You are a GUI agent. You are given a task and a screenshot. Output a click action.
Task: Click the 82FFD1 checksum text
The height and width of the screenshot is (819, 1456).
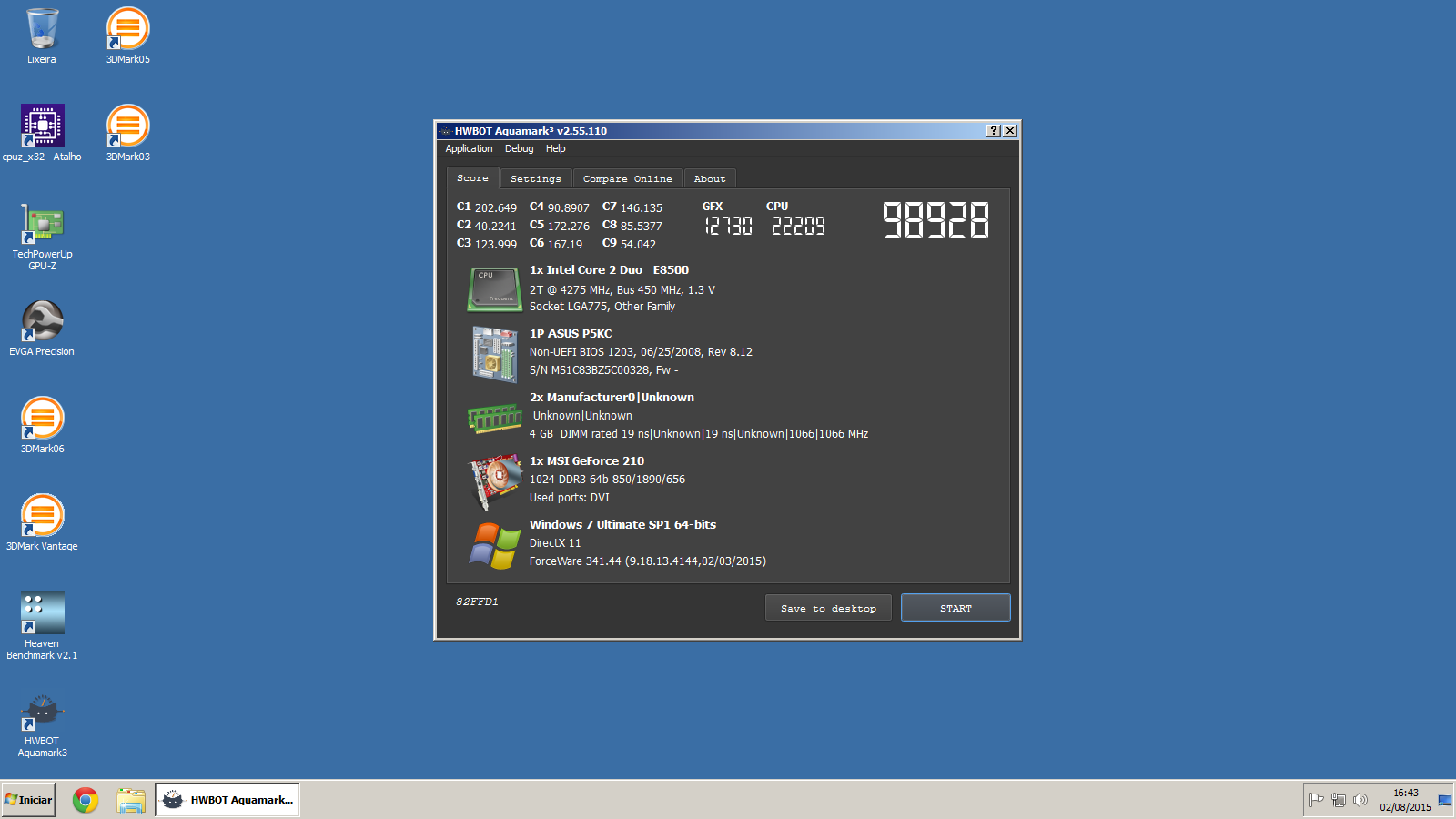click(477, 602)
